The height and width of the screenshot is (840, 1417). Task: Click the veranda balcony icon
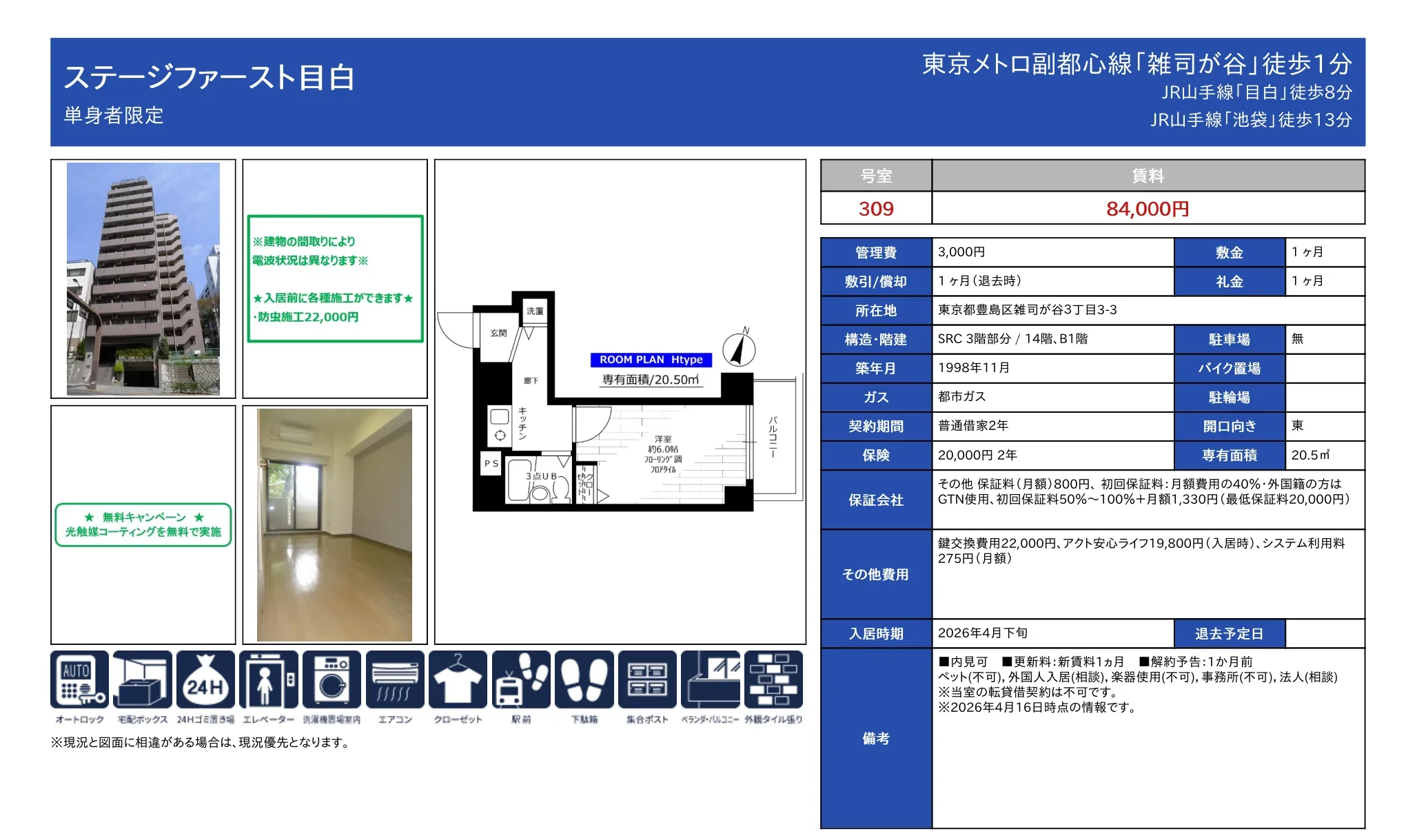tap(711, 680)
